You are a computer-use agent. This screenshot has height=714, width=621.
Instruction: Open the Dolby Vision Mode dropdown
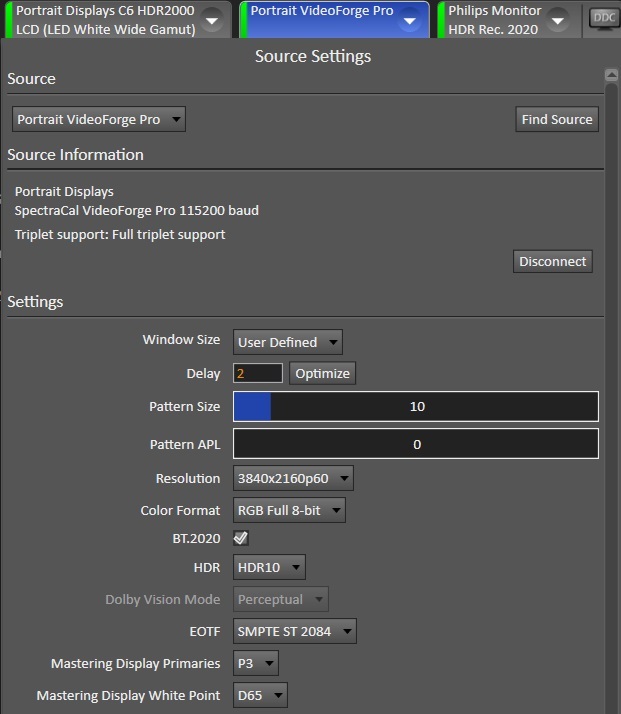tap(280, 599)
